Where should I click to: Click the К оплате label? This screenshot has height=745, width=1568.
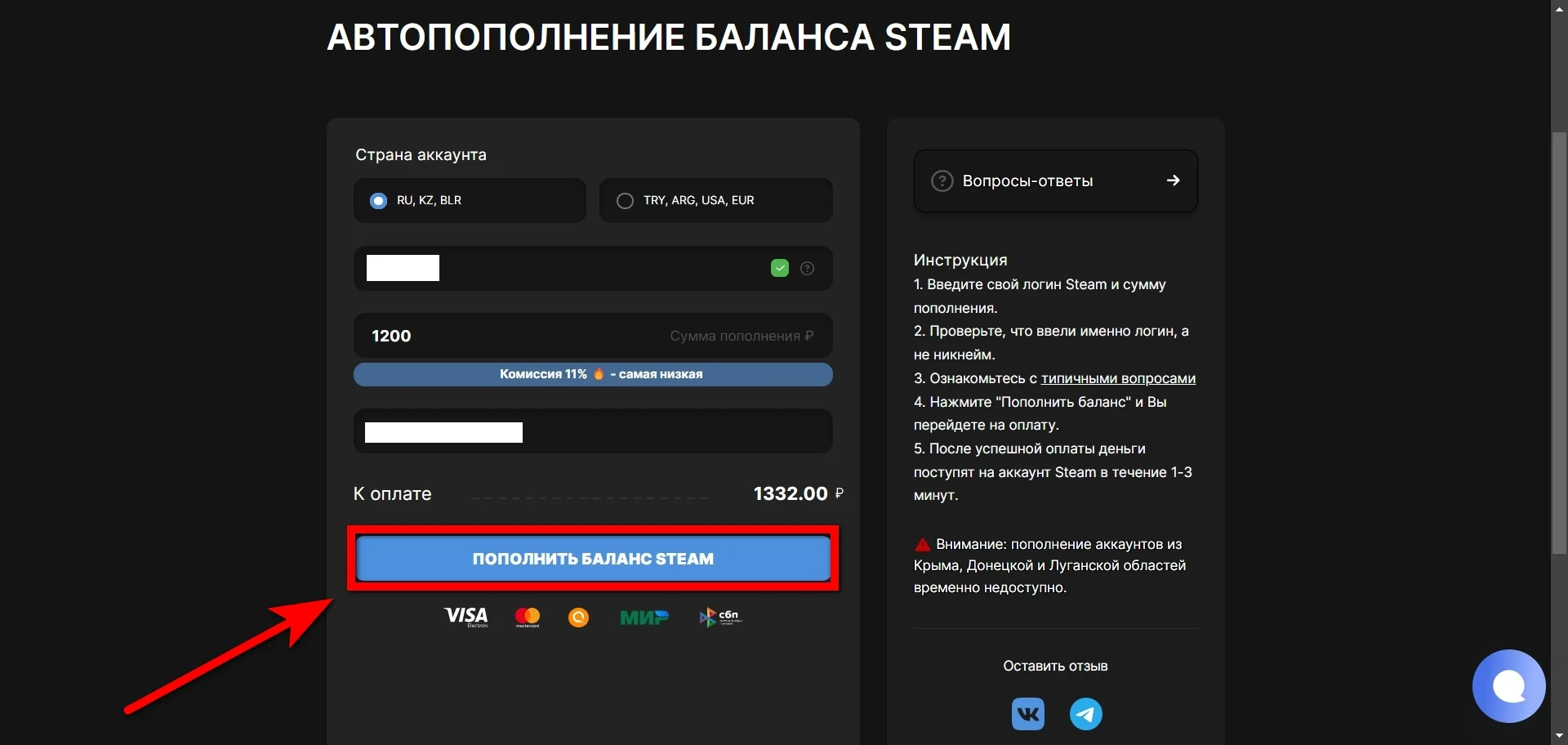click(x=392, y=493)
